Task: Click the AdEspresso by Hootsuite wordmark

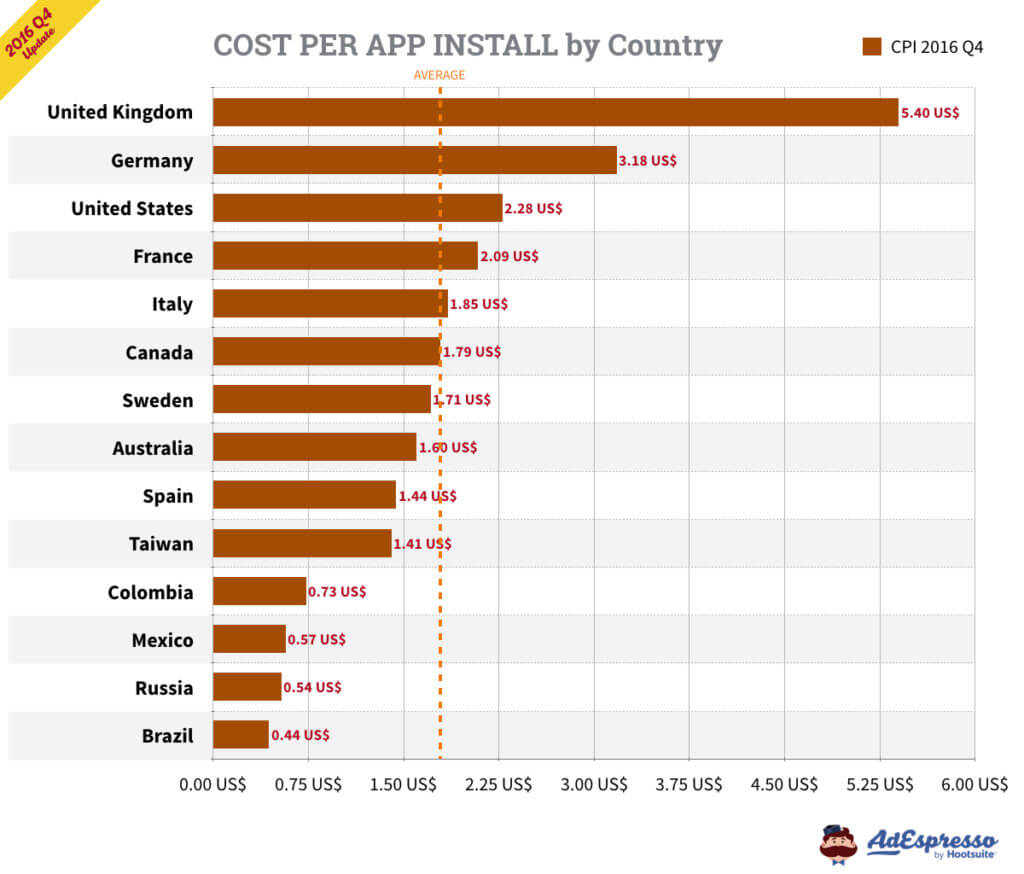Action: click(932, 842)
